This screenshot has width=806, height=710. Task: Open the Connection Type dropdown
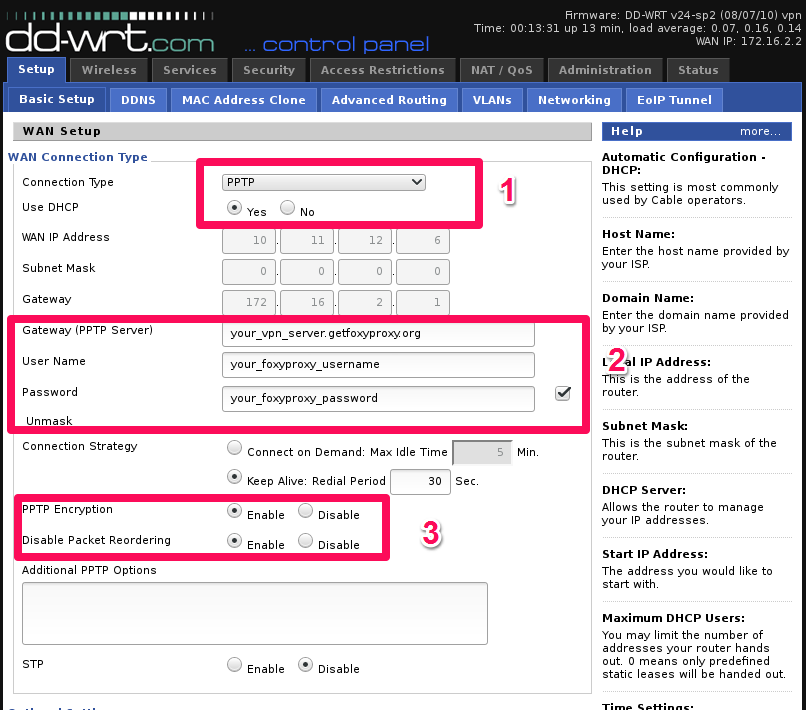click(324, 182)
